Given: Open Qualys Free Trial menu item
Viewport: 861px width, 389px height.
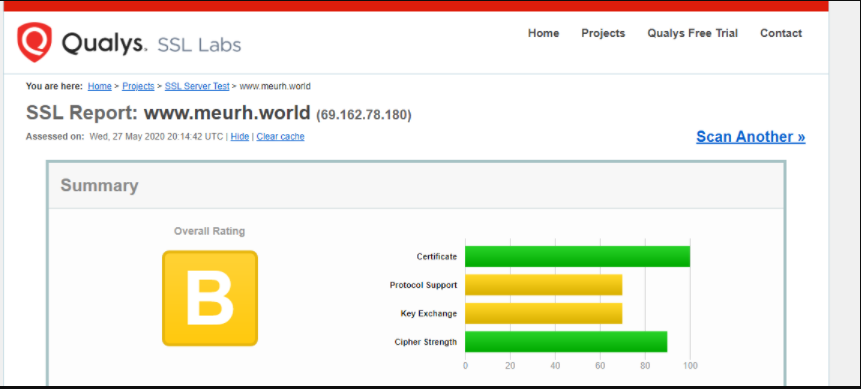Looking at the screenshot, I should [x=692, y=34].
